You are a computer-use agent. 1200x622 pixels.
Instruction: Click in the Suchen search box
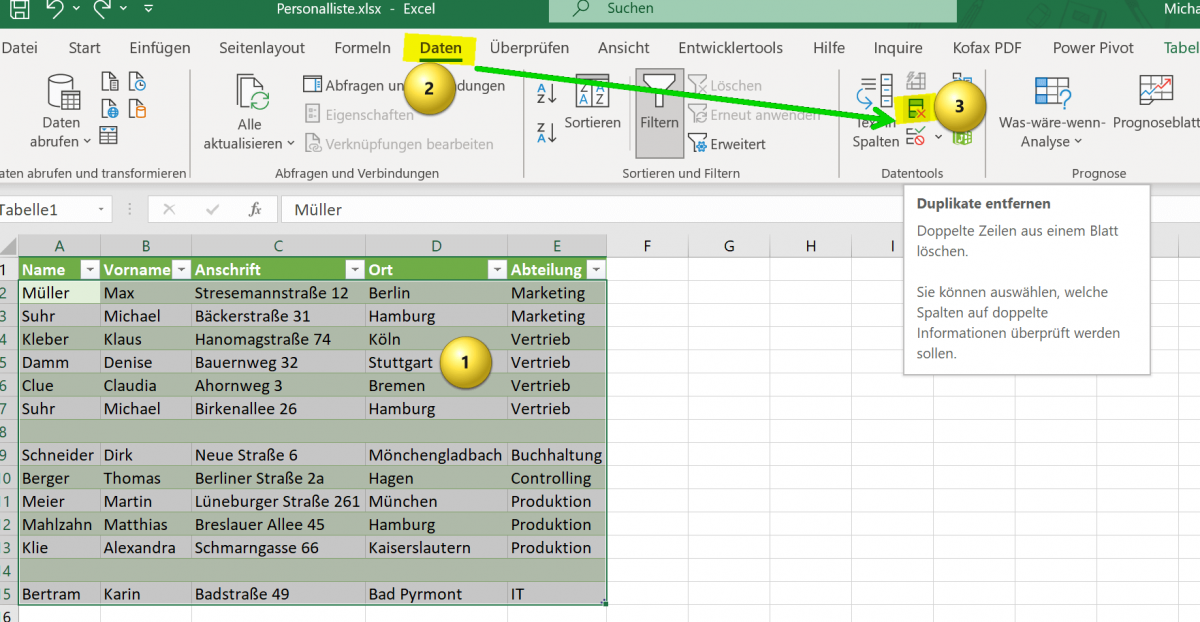click(700, 9)
